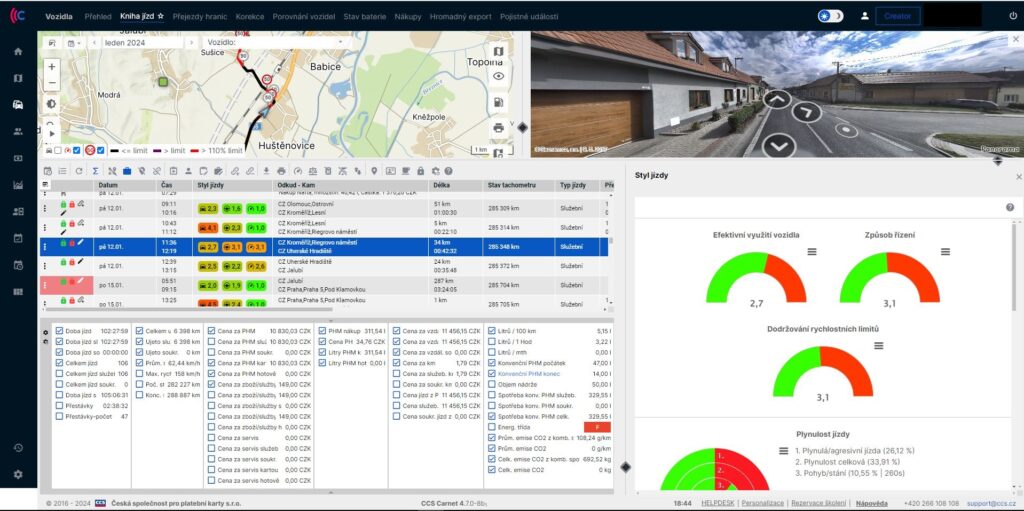Viewport: 1024px width, 511px height.
Task: Open the settings gear in left sidebar
Action: (18, 474)
